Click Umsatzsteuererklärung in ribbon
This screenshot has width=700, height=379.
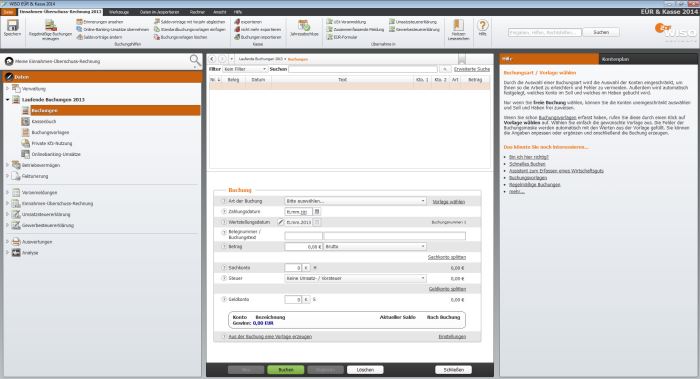pos(412,21)
